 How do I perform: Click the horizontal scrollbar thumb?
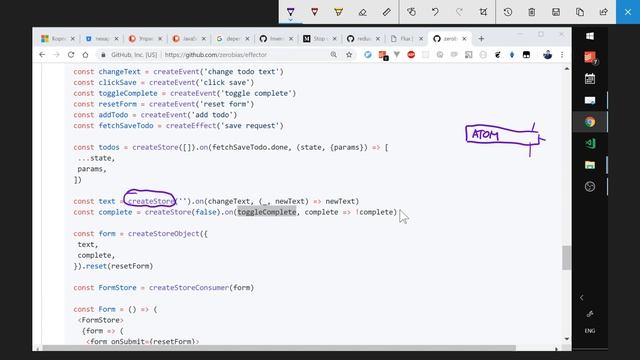pyautogui.click(x=279, y=348)
